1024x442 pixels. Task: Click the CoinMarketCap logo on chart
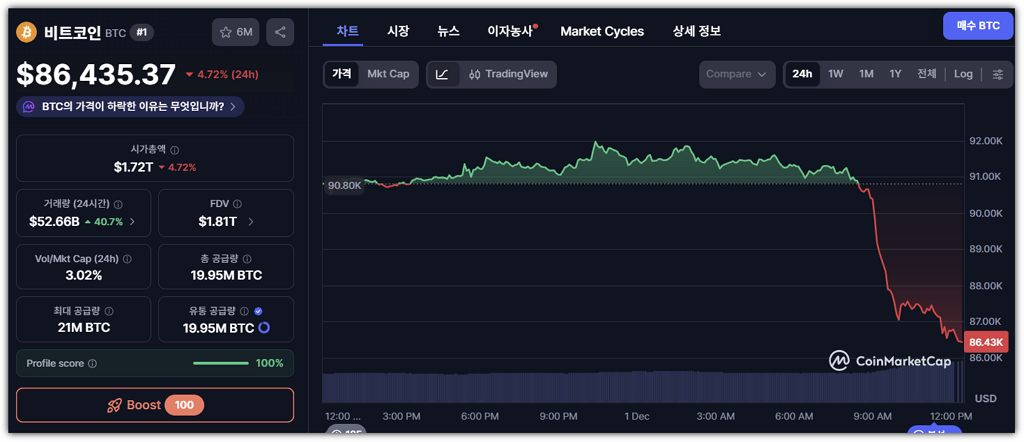click(x=889, y=361)
